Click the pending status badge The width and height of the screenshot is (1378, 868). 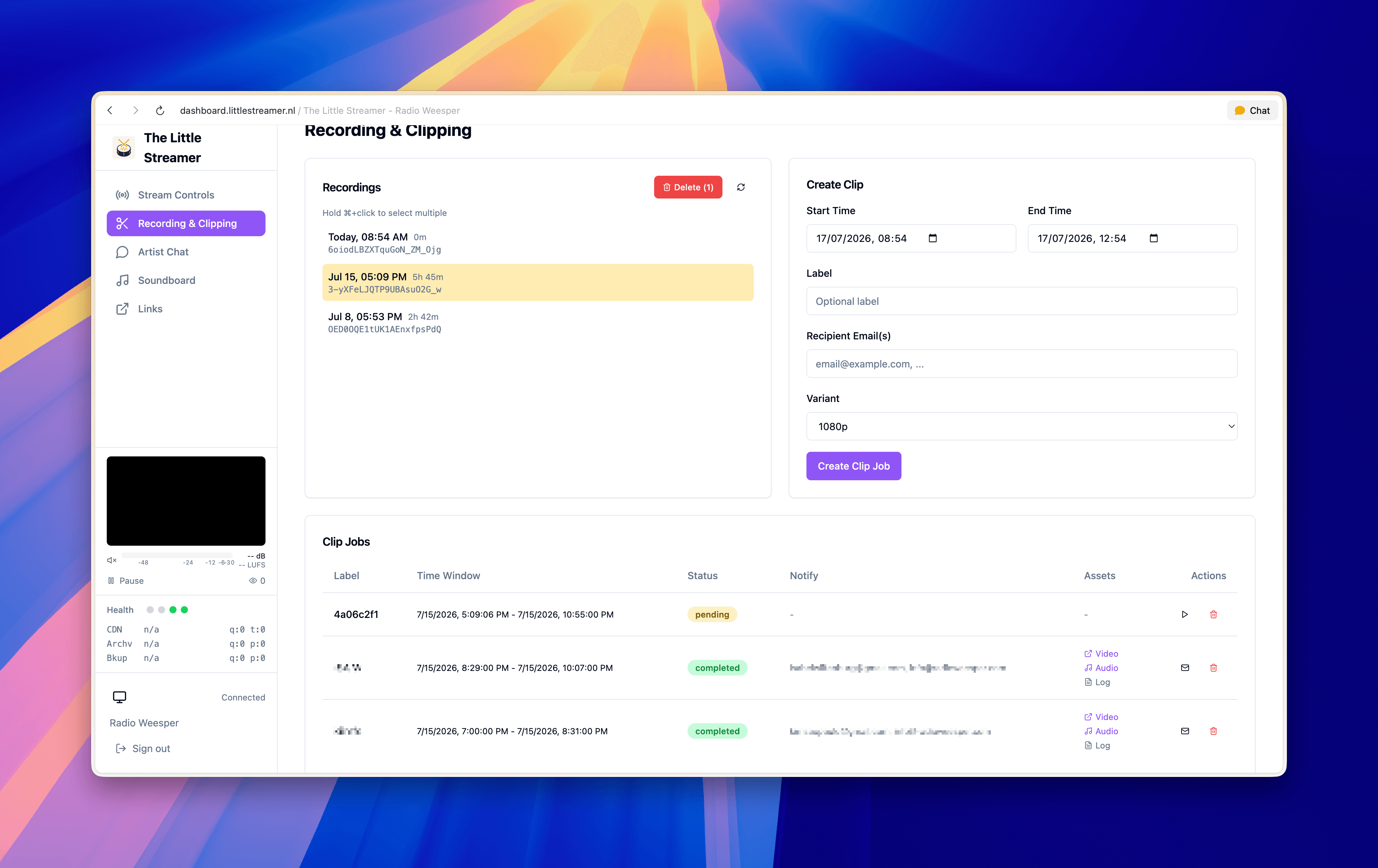712,614
